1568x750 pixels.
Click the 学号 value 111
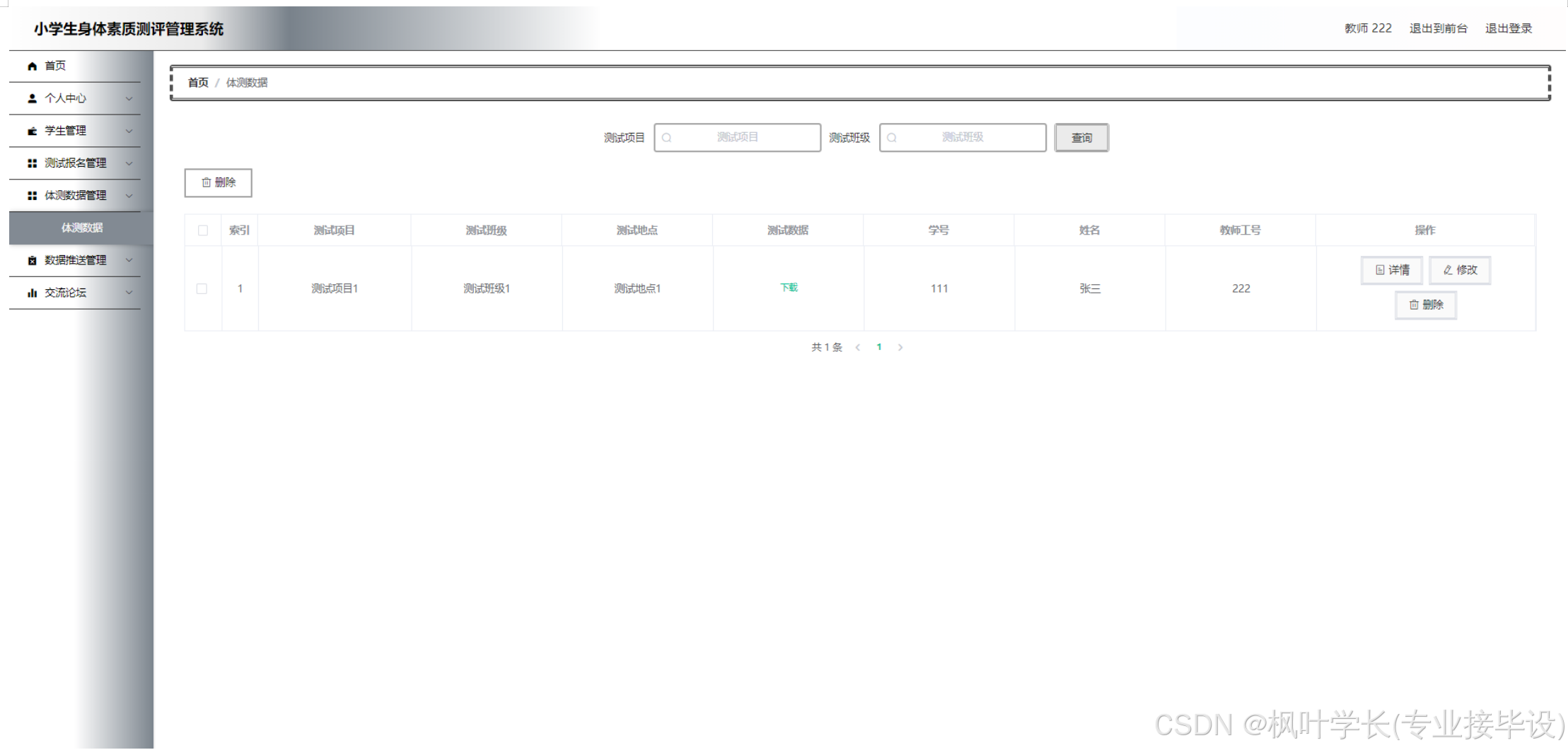click(939, 288)
